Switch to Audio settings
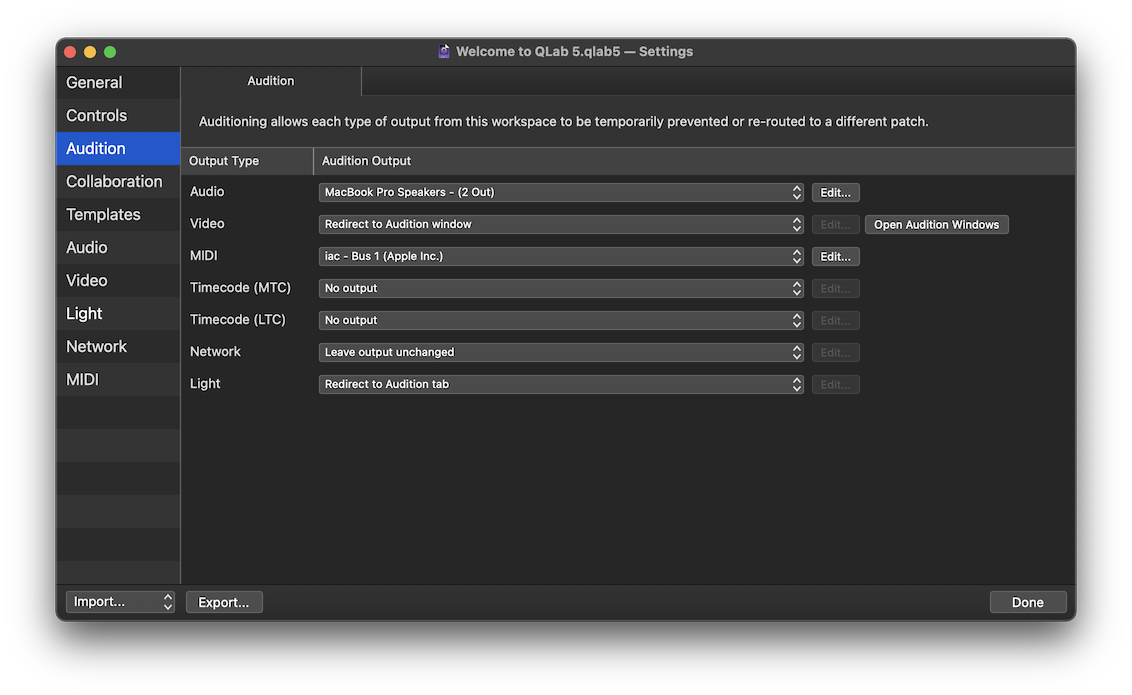Screen dimensions: 1132x695 click(86, 247)
